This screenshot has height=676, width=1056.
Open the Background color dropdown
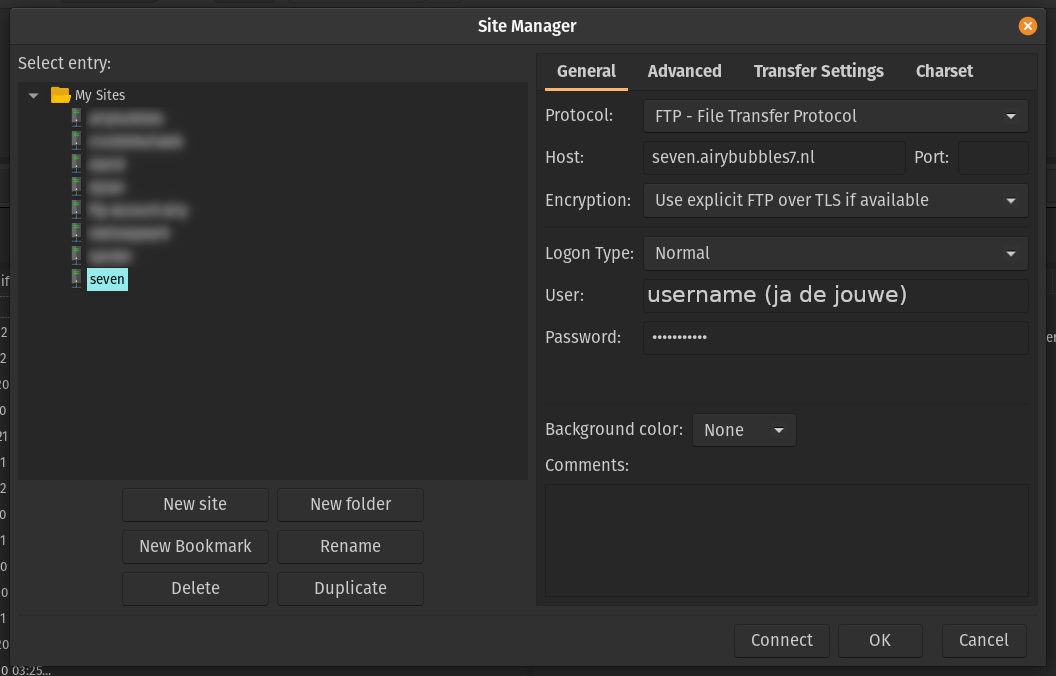(744, 430)
